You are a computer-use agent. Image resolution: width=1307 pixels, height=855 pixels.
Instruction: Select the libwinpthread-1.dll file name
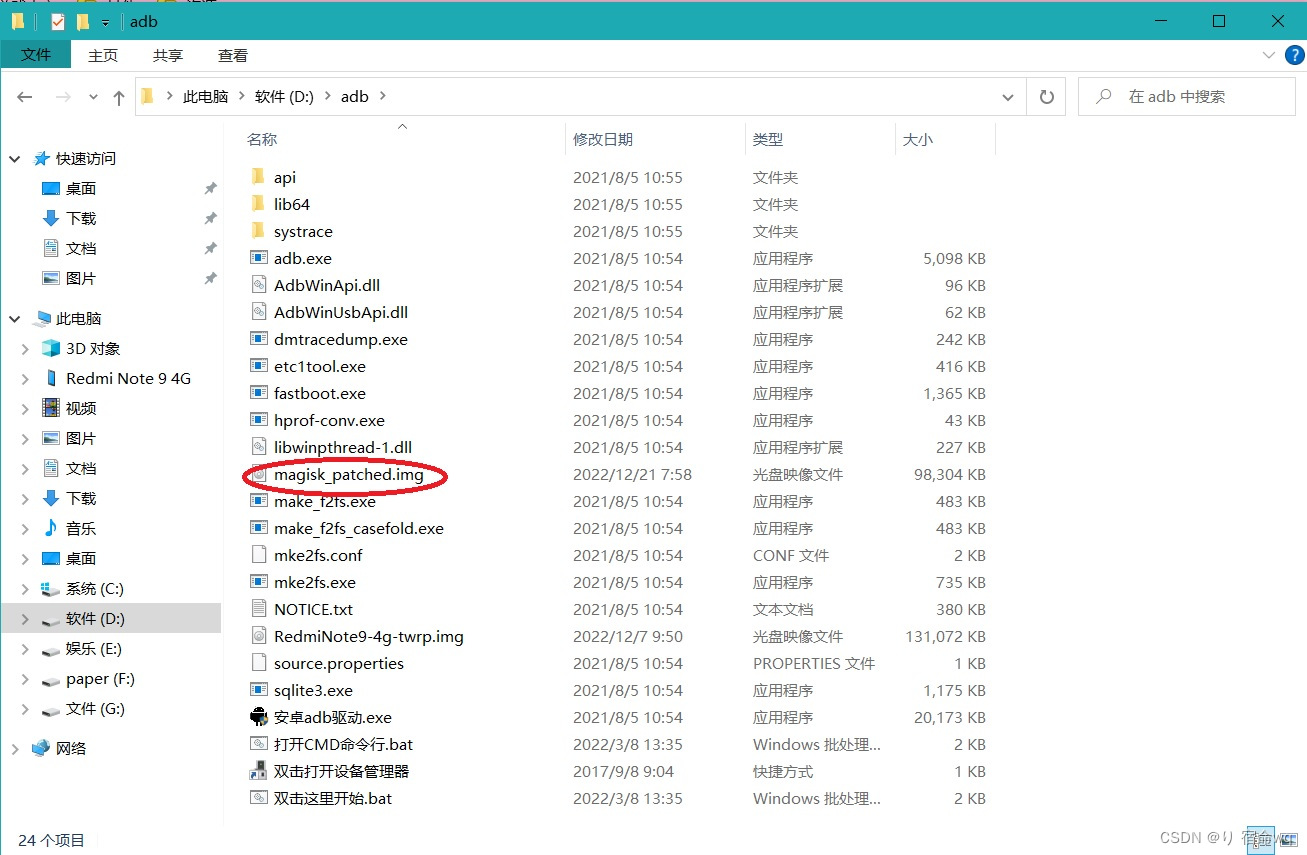click(x=343, y=447)
